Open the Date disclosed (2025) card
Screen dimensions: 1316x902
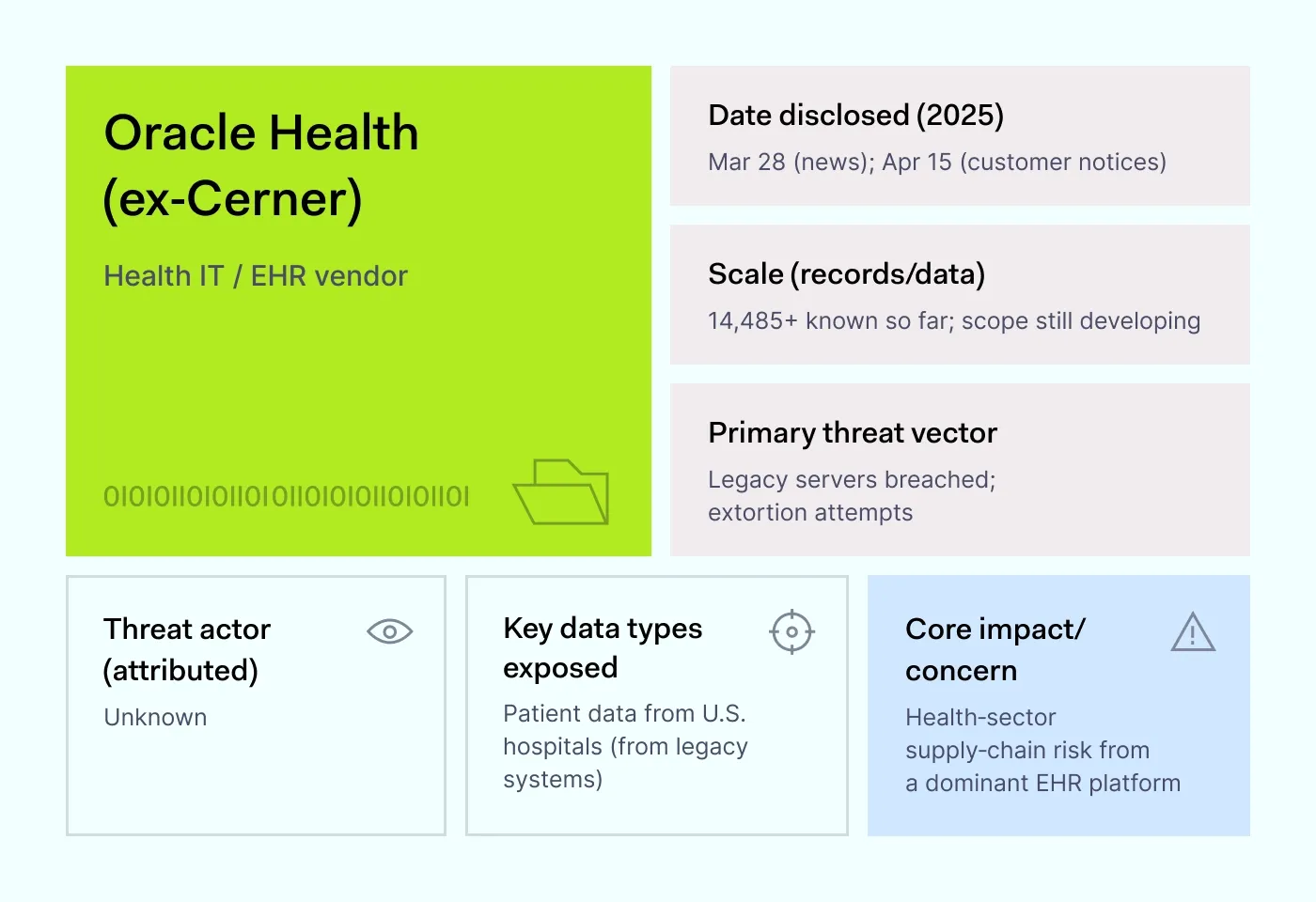[x=960, y=135]
